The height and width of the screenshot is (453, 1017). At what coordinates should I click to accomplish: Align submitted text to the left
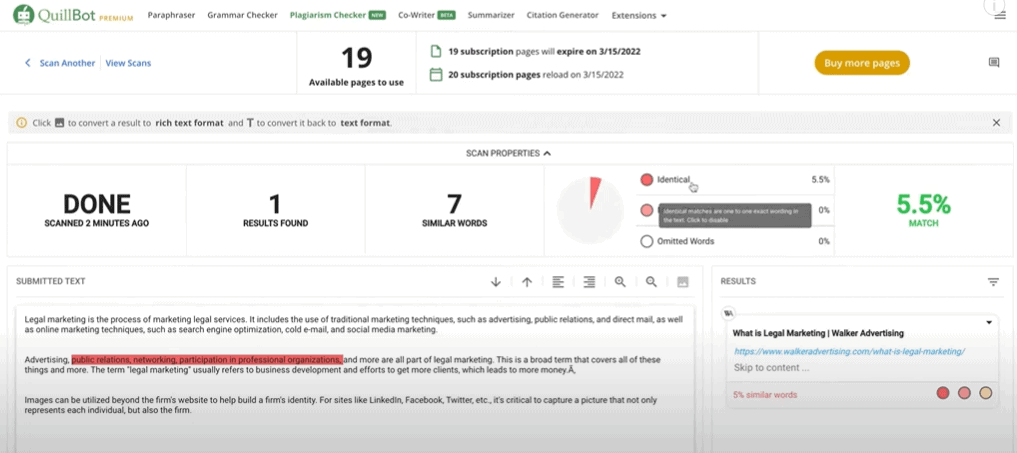coord(558,282)
